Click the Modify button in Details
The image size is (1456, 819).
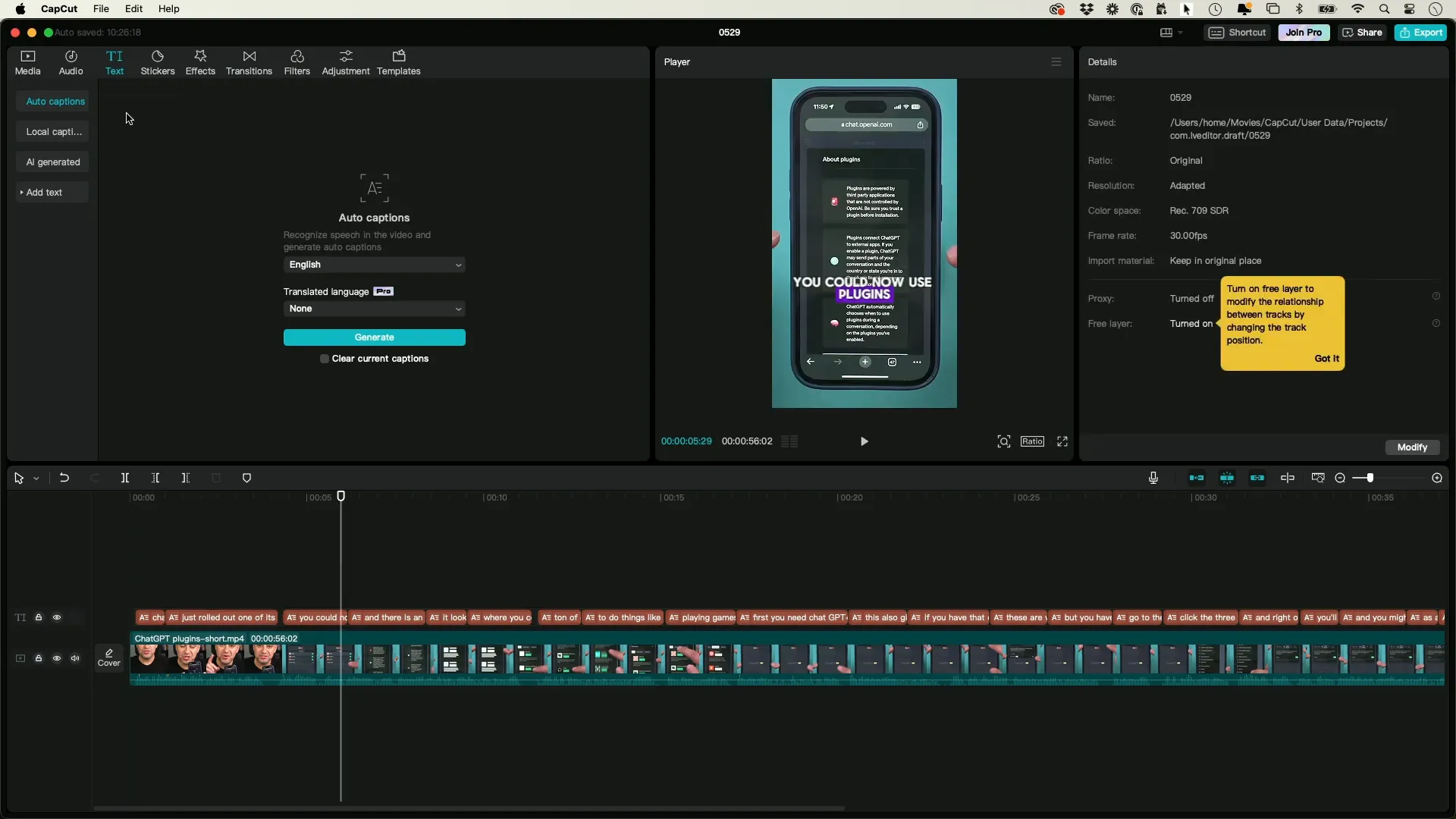pyautogui.click(x=1412, y=447)
